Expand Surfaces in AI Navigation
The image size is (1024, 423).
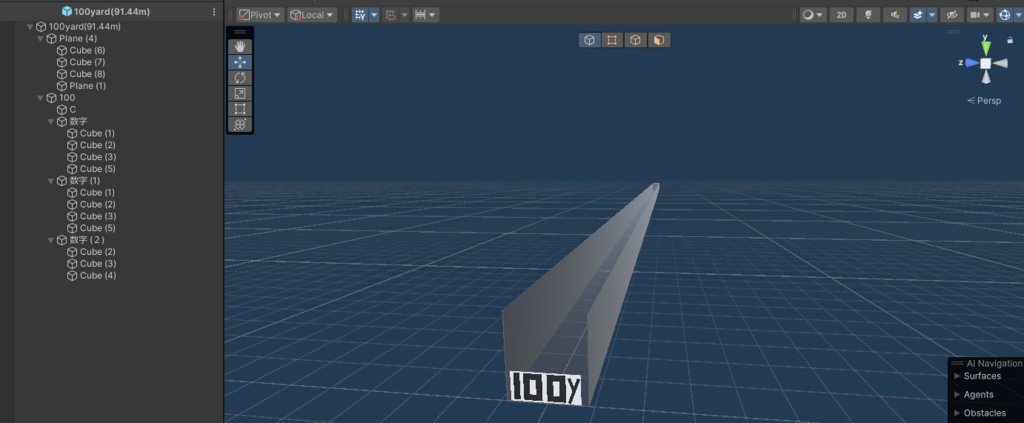(957, 376)
